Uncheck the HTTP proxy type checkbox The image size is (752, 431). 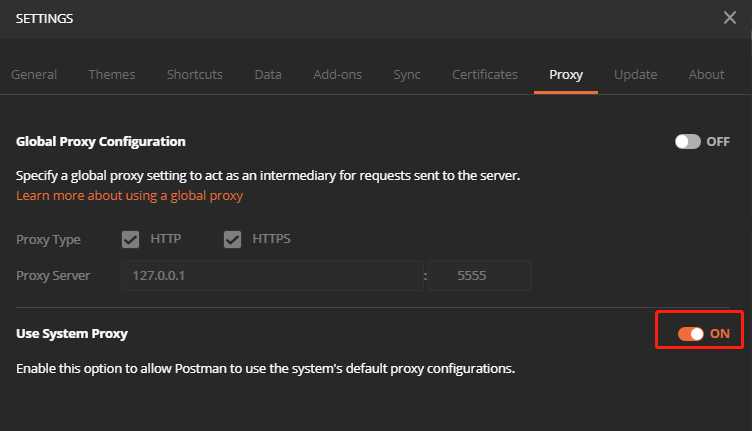pyautogui.click(x=130, y=239)
